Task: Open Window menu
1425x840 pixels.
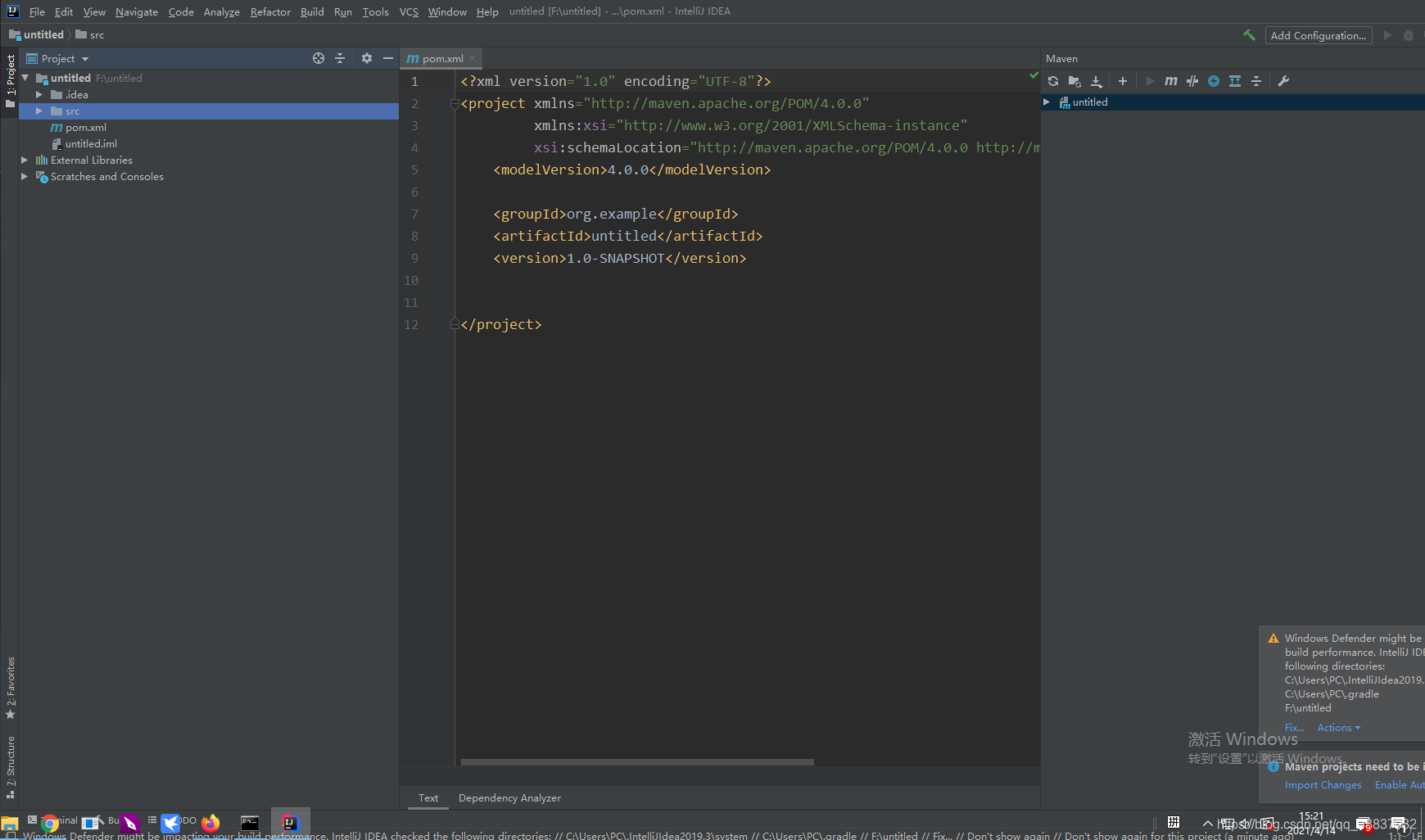Action: point(447,11)
